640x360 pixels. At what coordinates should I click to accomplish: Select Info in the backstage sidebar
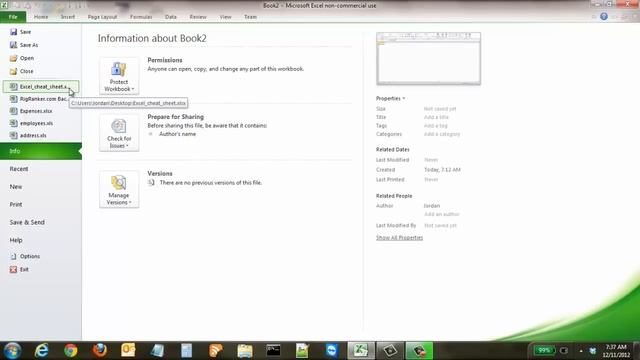click(41, 151)
